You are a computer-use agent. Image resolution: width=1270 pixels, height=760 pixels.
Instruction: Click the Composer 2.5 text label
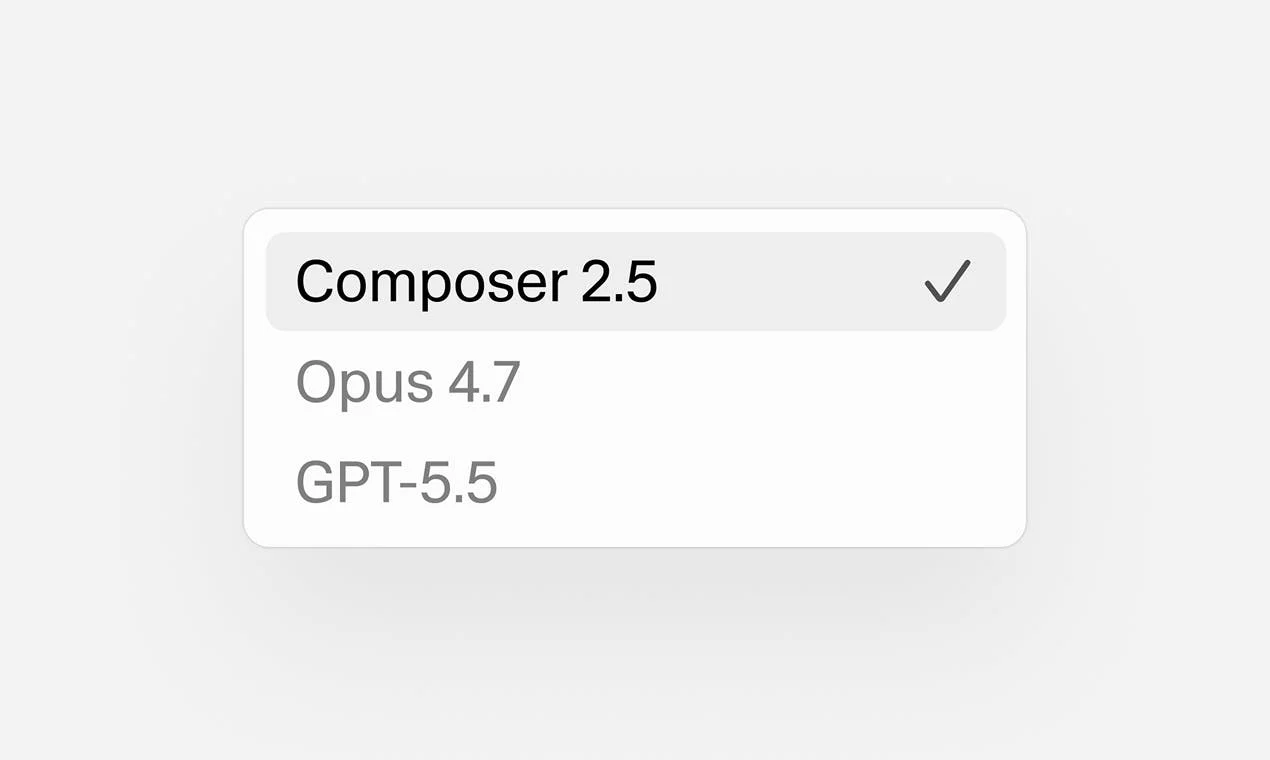click(x=477, y=282)
